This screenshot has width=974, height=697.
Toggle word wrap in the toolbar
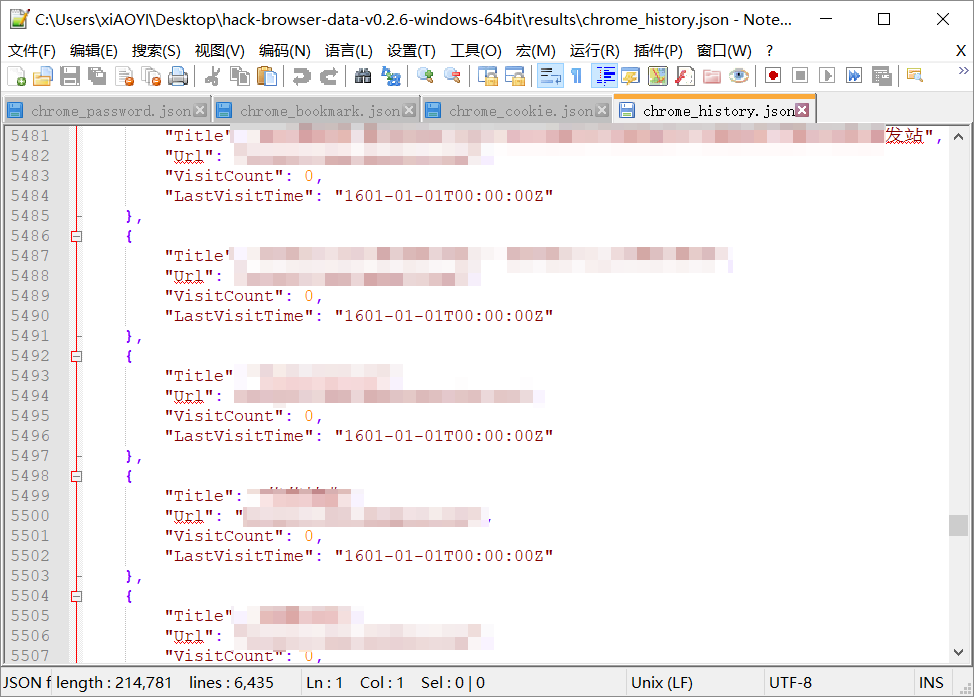(x=550, y=76)
